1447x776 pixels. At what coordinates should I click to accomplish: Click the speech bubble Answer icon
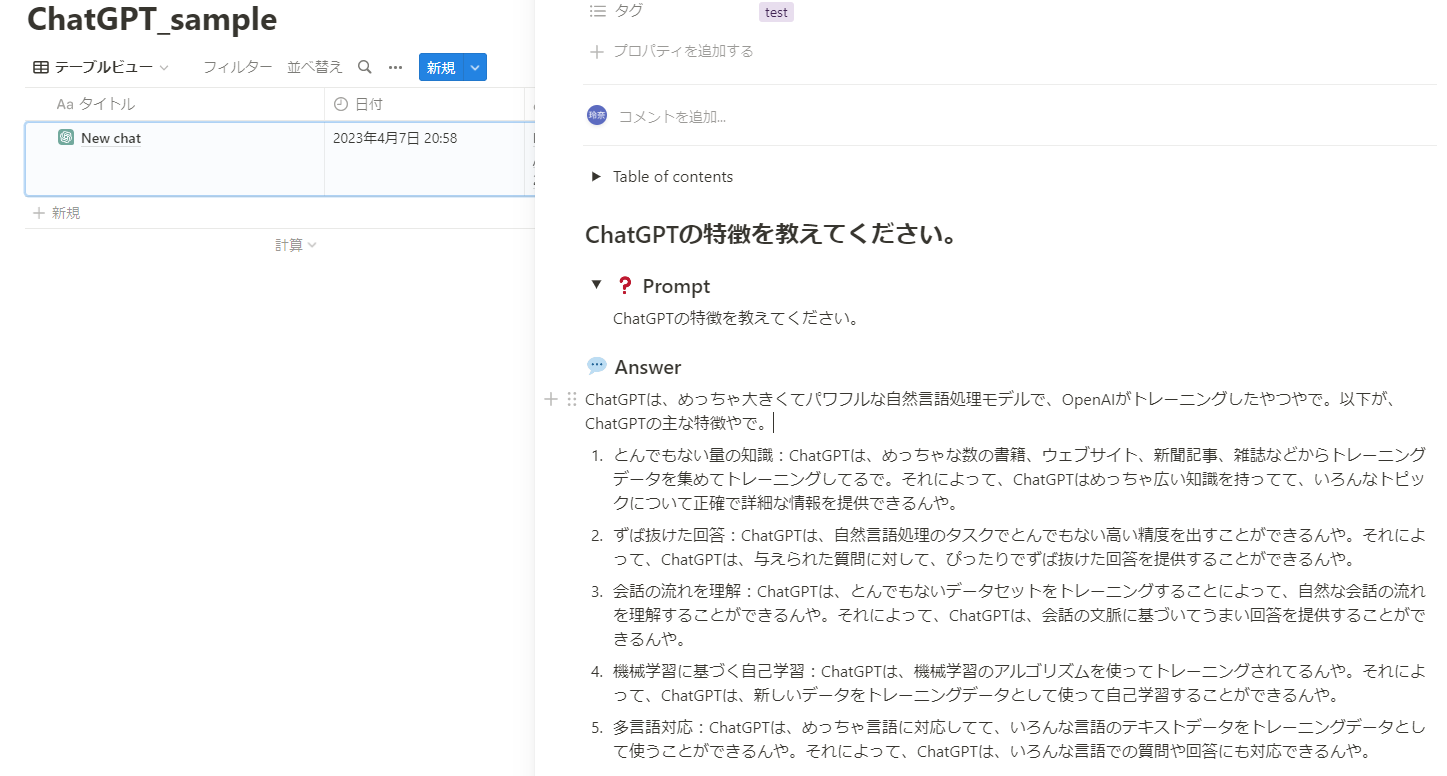pyautogui.click(x=597, y=366)
